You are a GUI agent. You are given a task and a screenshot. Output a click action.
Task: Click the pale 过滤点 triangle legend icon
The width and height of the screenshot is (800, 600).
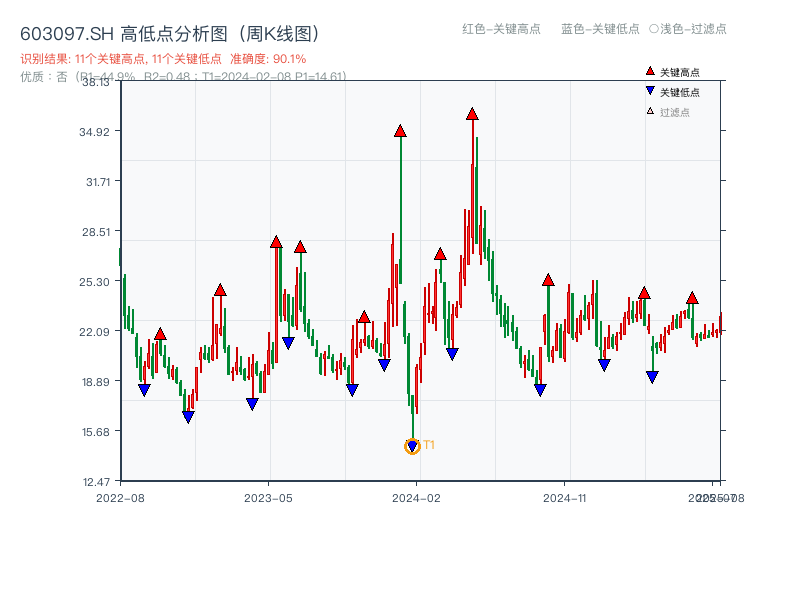click(649, 110)
